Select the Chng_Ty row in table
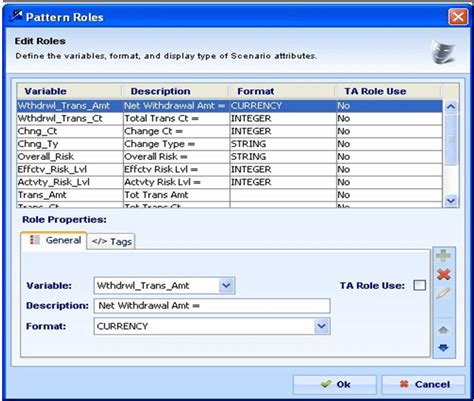 (x=230, y=144)
